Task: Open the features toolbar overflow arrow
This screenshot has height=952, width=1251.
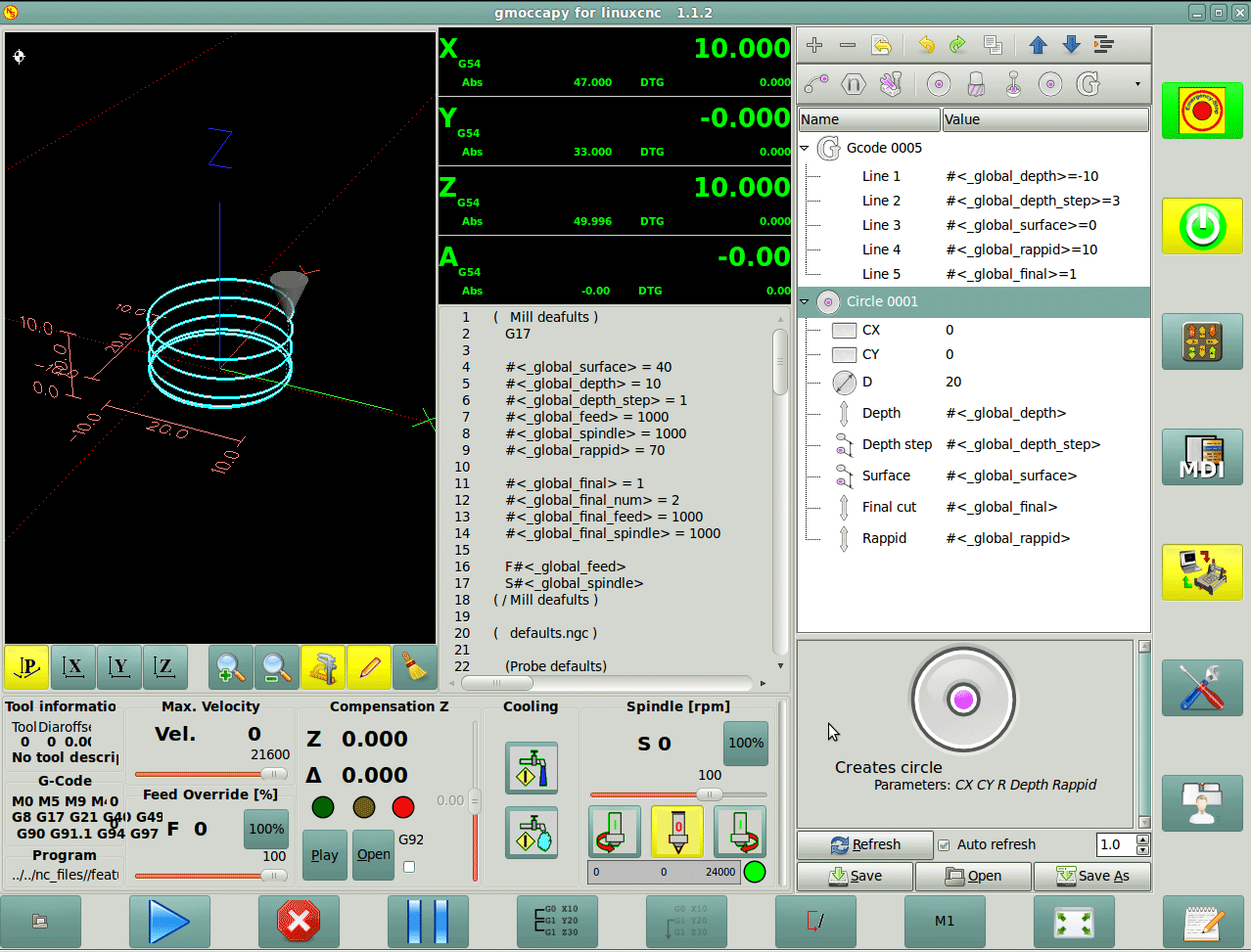Action: coord(1137,84)
